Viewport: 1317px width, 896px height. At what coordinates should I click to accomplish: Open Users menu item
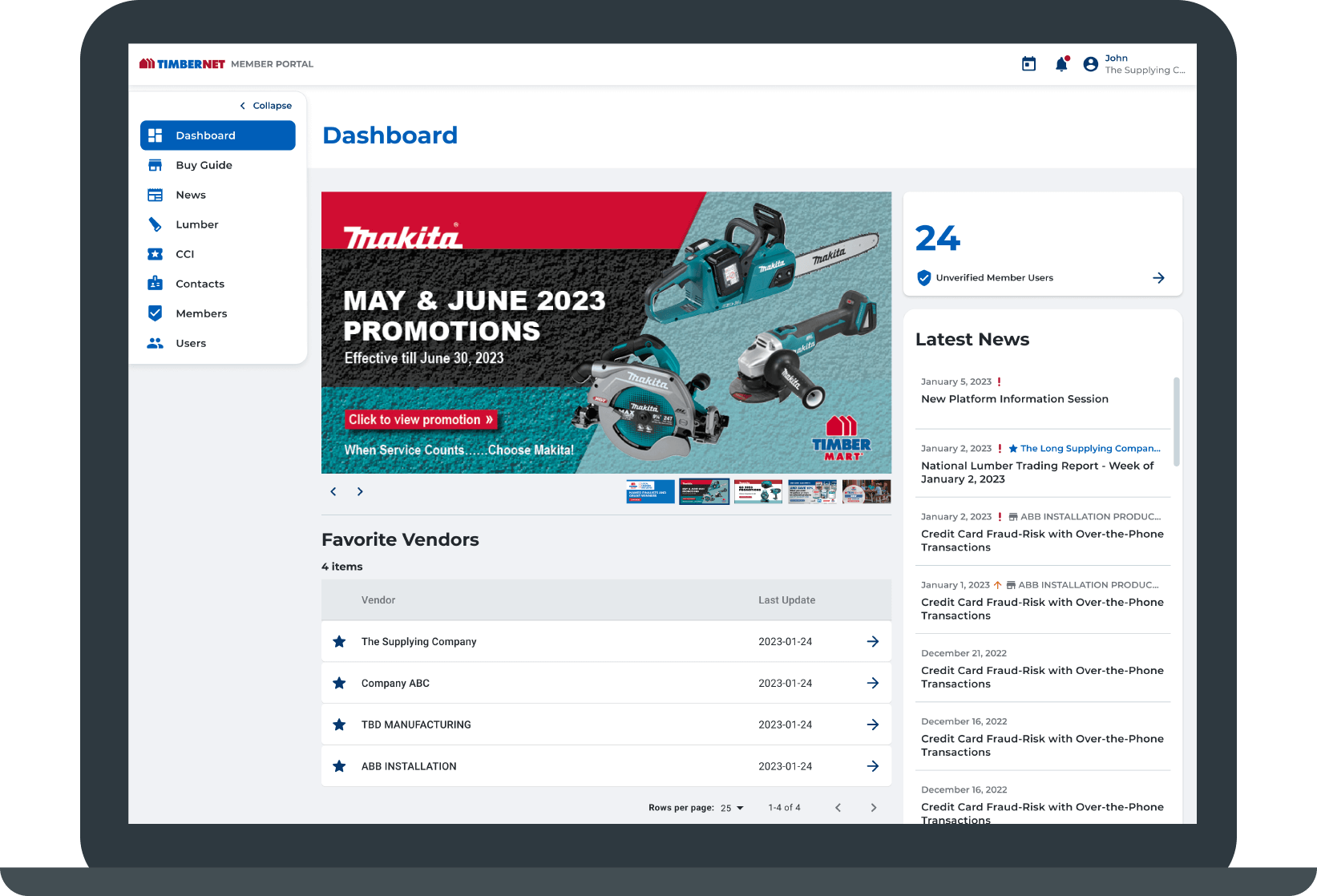[218, 343]
